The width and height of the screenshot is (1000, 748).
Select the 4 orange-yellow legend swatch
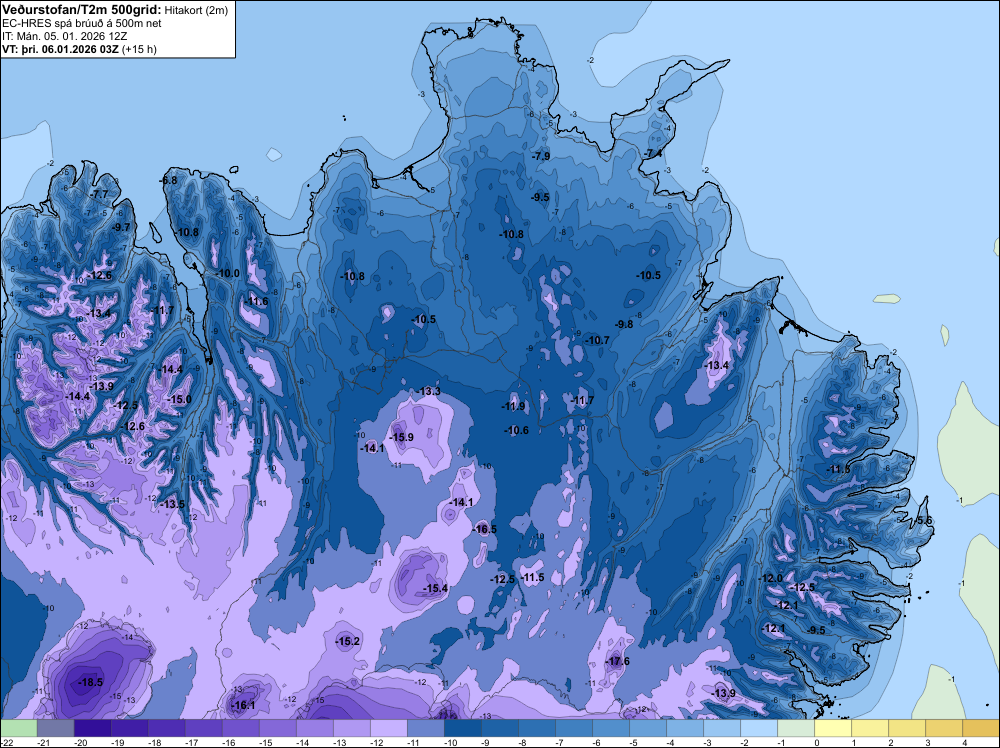tap(981, 728)
